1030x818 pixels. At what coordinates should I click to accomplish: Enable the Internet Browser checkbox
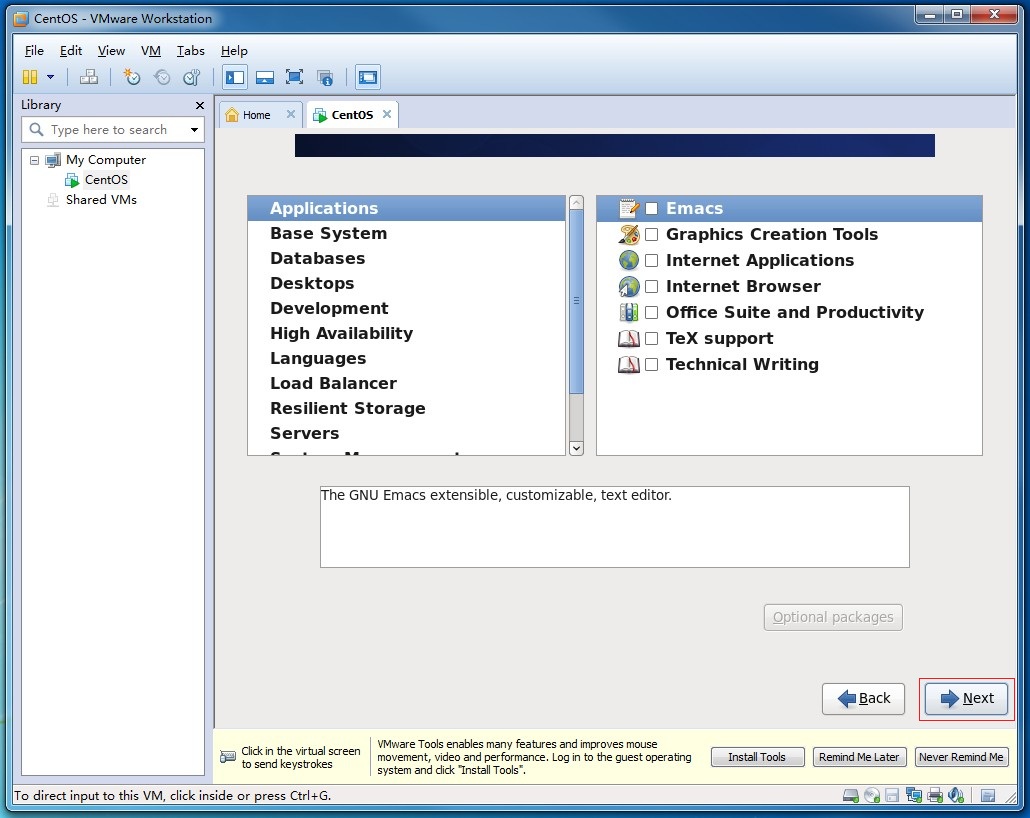pos(651,287)
